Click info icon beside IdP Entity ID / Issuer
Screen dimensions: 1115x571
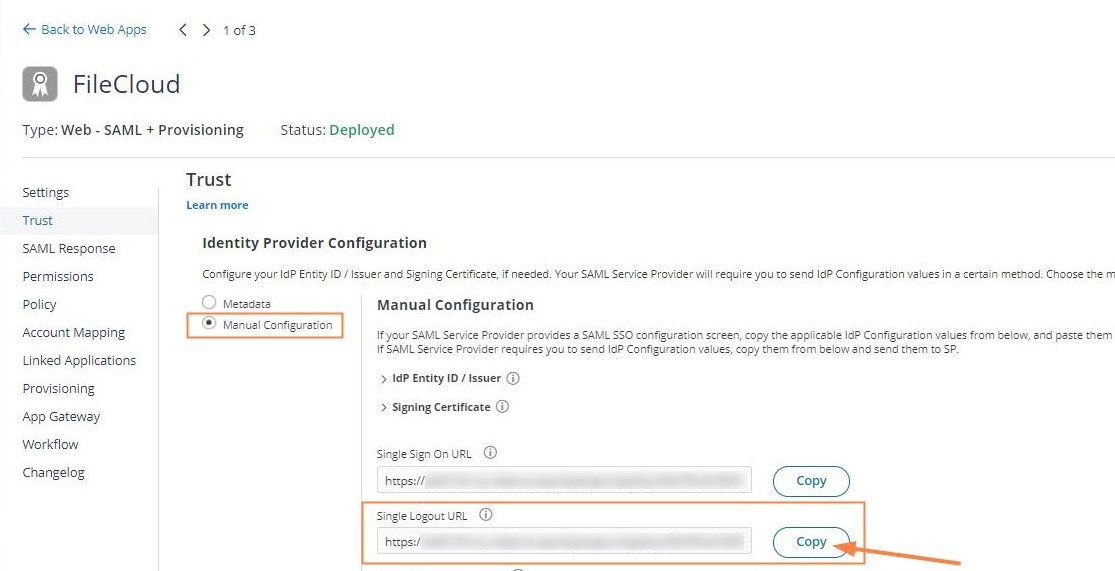pyautogui.click(x=513, y=379)
